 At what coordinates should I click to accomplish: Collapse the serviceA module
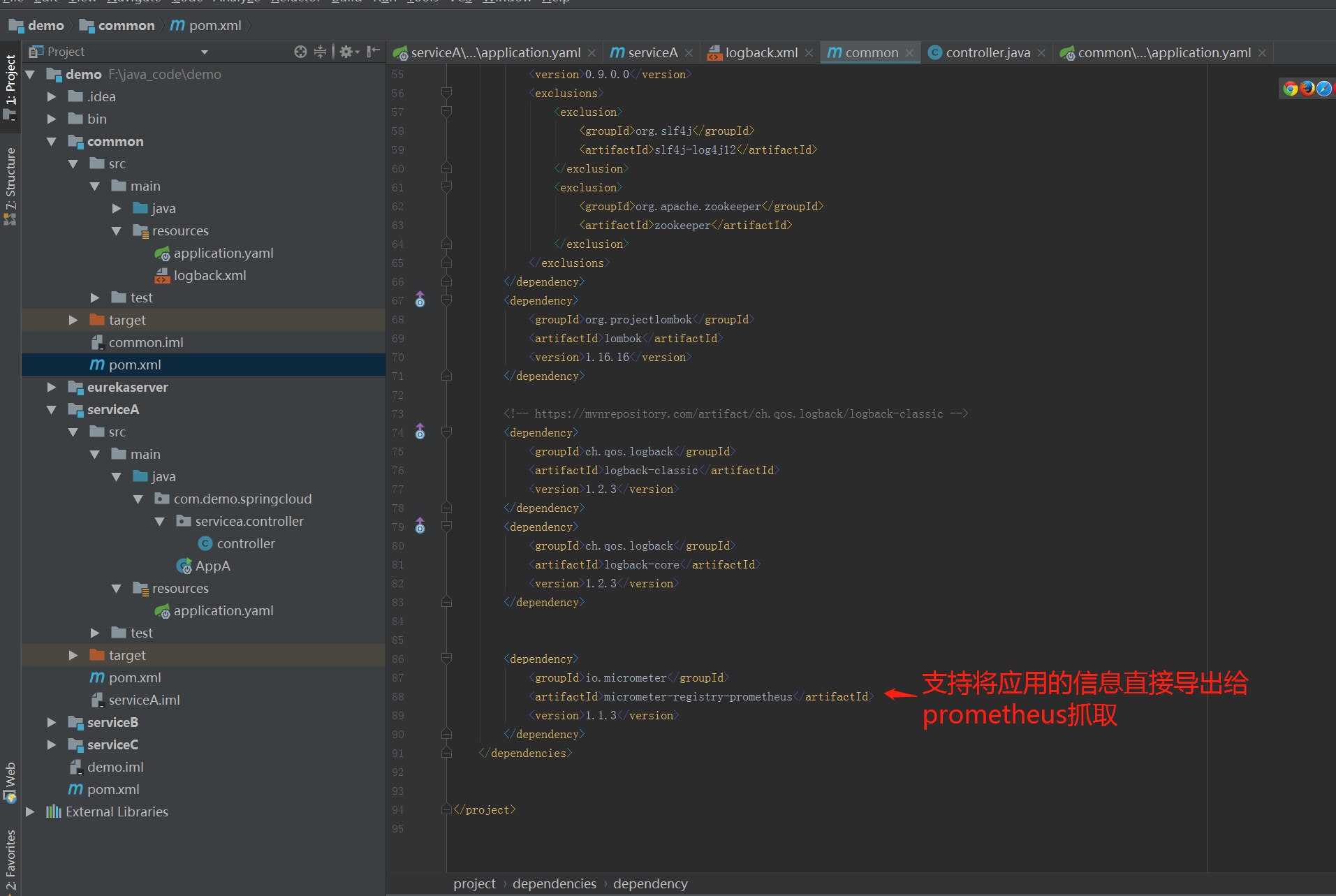point(52,409)
